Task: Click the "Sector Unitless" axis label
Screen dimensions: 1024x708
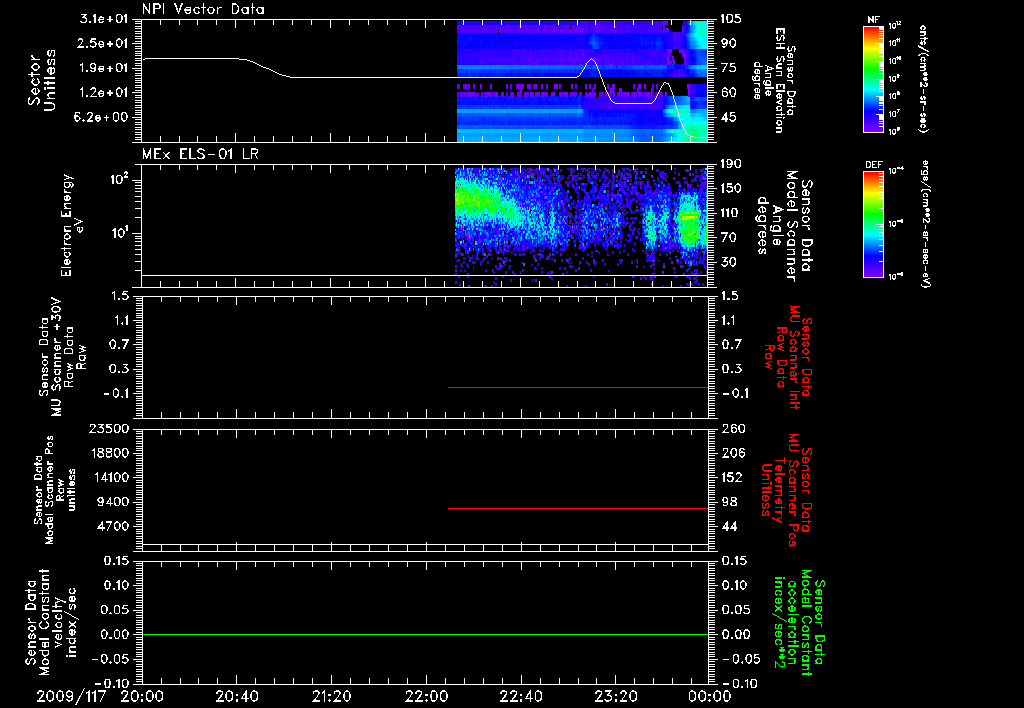Action: pos(42,80)
